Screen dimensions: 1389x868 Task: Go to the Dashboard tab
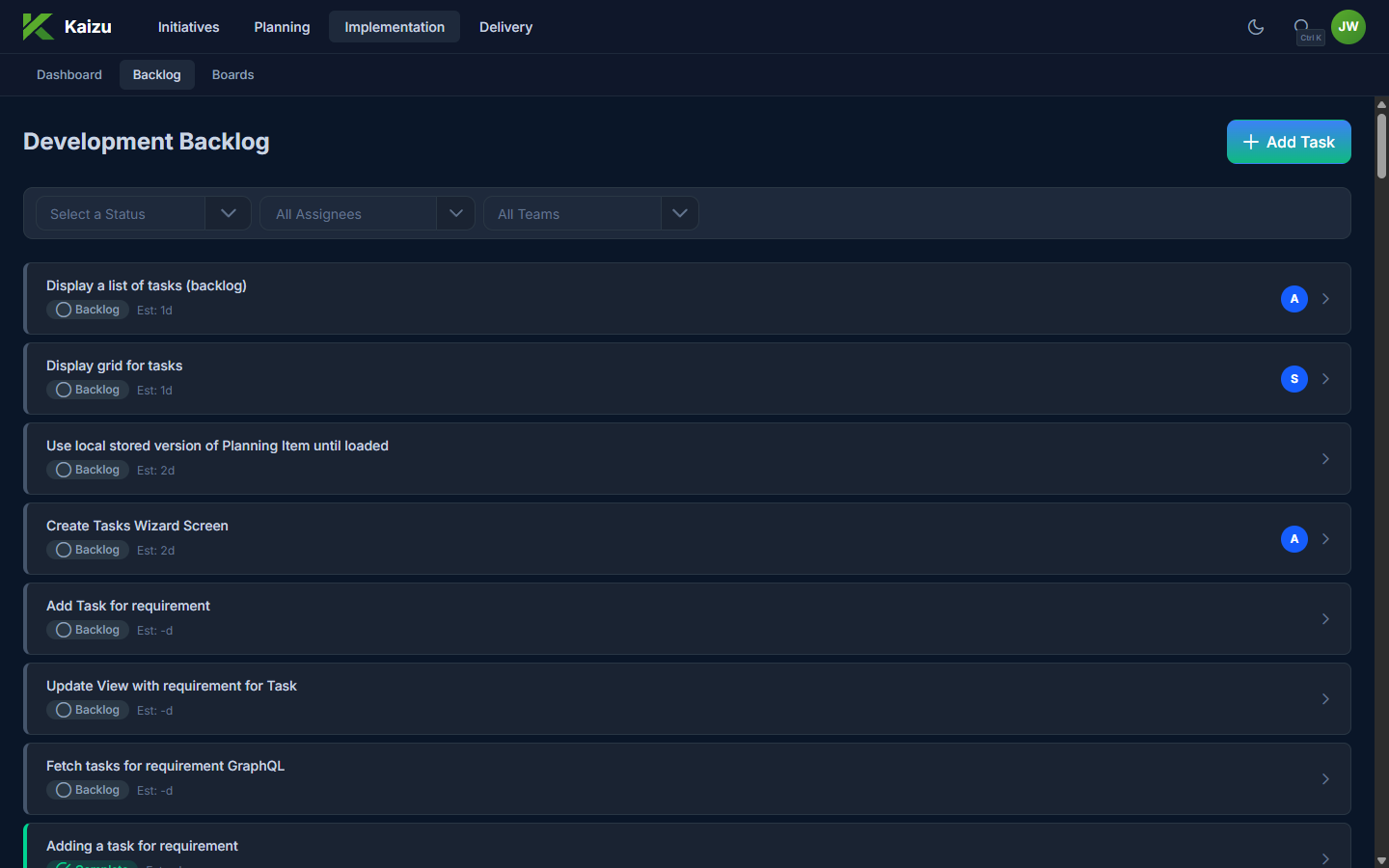tap(69, 75)
